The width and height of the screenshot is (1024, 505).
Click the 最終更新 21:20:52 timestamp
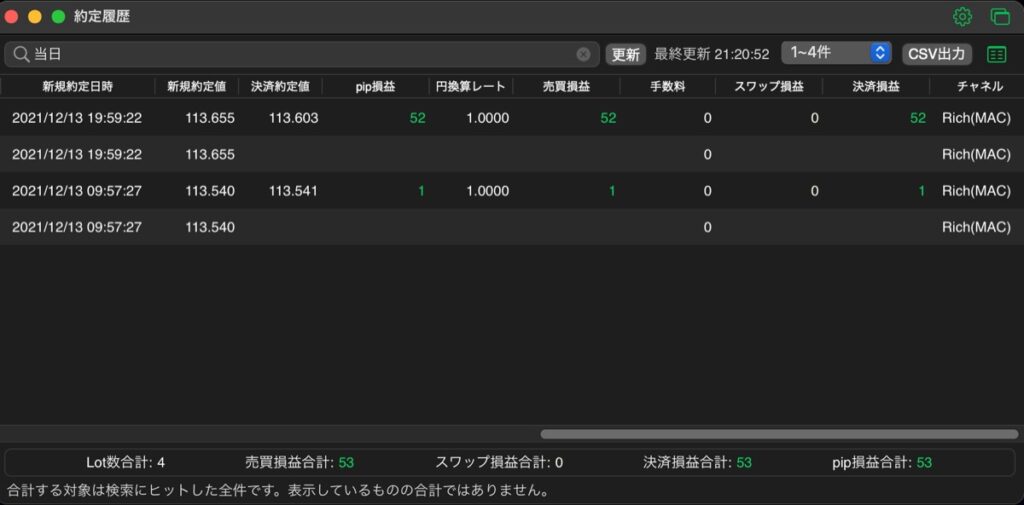pyautogui.click(x=712, y=54)
